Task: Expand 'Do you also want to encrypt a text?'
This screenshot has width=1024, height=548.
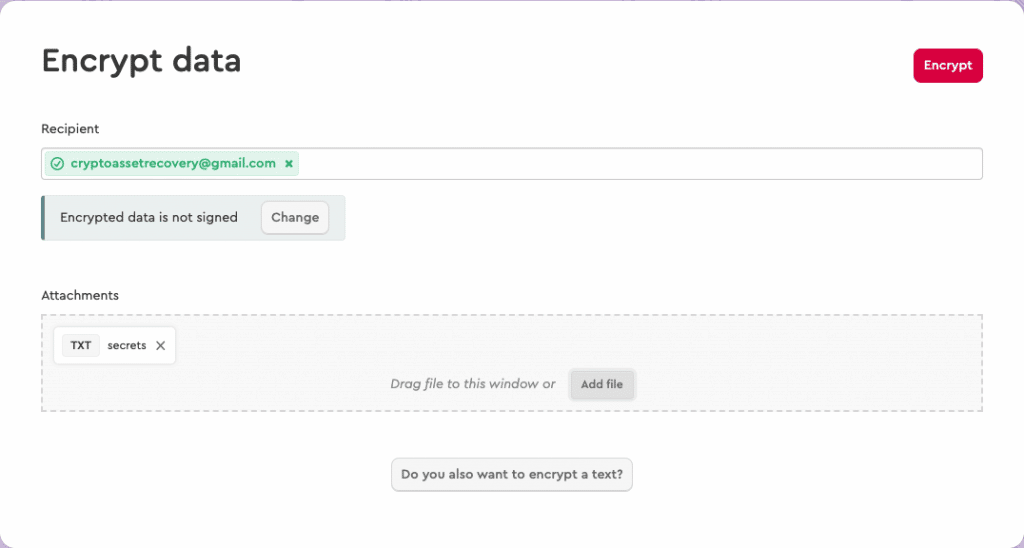Action: coord(511,474)
